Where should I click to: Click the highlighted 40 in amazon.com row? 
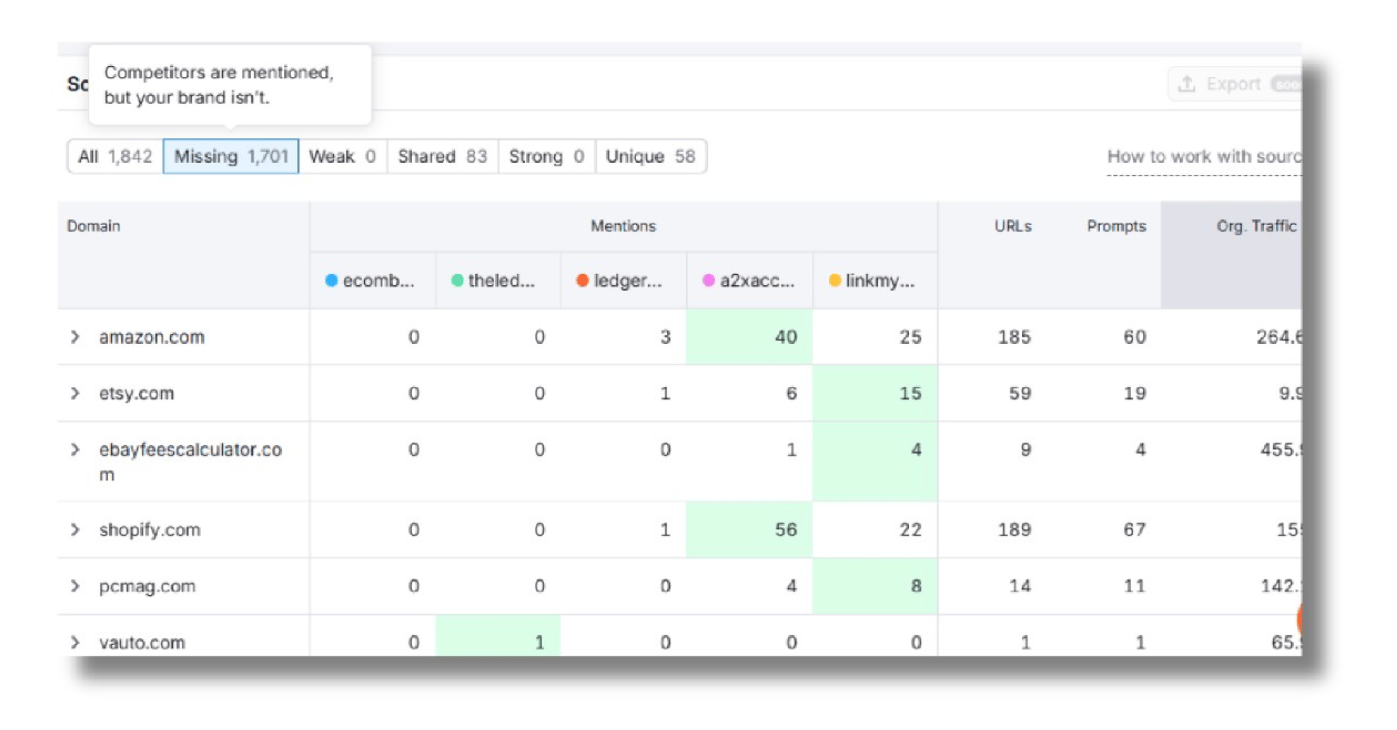click(786, 337)
